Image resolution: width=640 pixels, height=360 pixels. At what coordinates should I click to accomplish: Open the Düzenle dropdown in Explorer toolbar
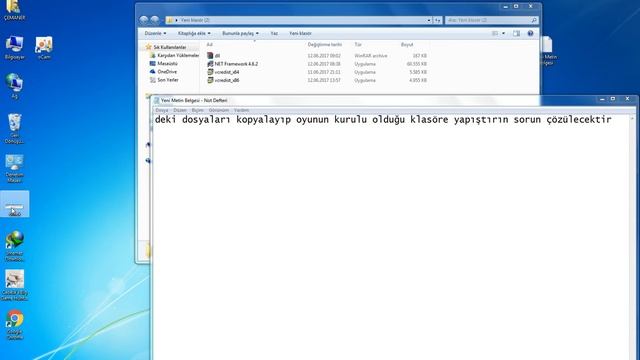[155, 33]
